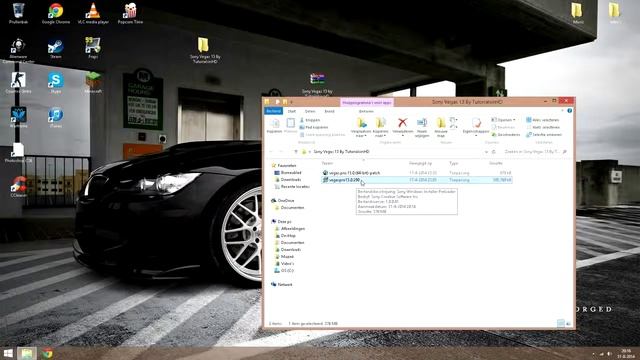Select the Minecraft desktop icon
640x360 pixels.
[x=93, y=83]
